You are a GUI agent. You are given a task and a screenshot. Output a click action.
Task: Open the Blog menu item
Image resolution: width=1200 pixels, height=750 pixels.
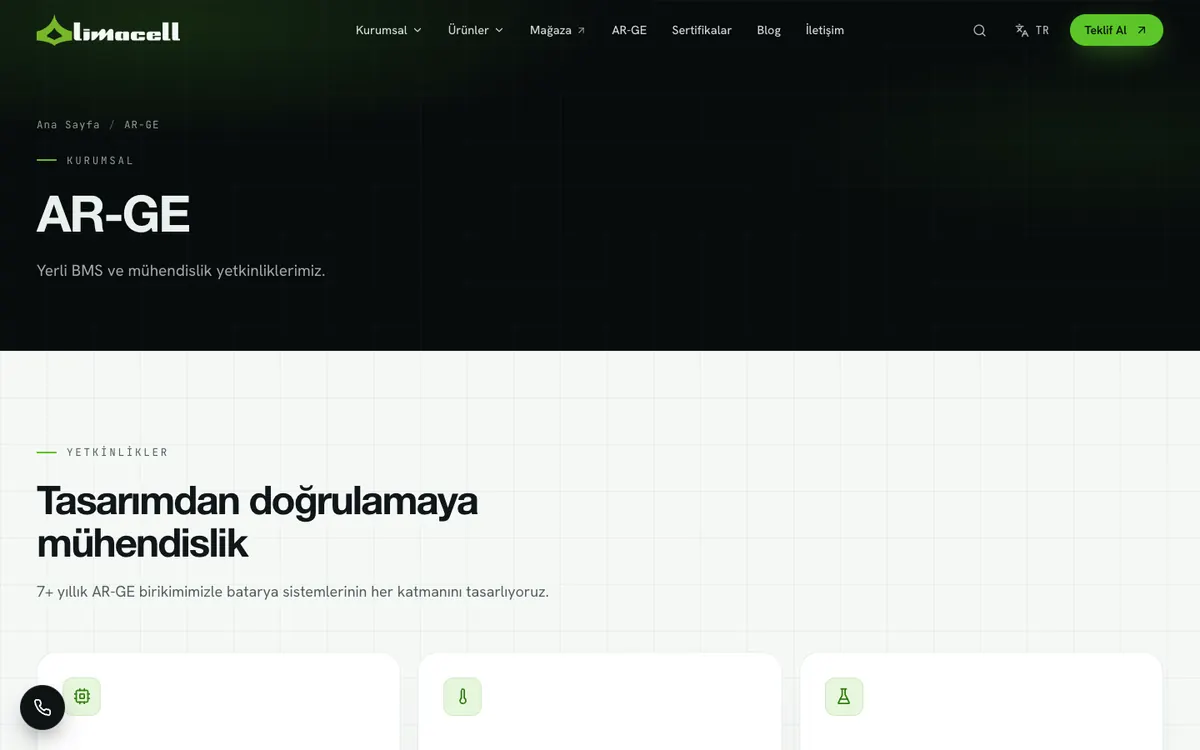769,30
